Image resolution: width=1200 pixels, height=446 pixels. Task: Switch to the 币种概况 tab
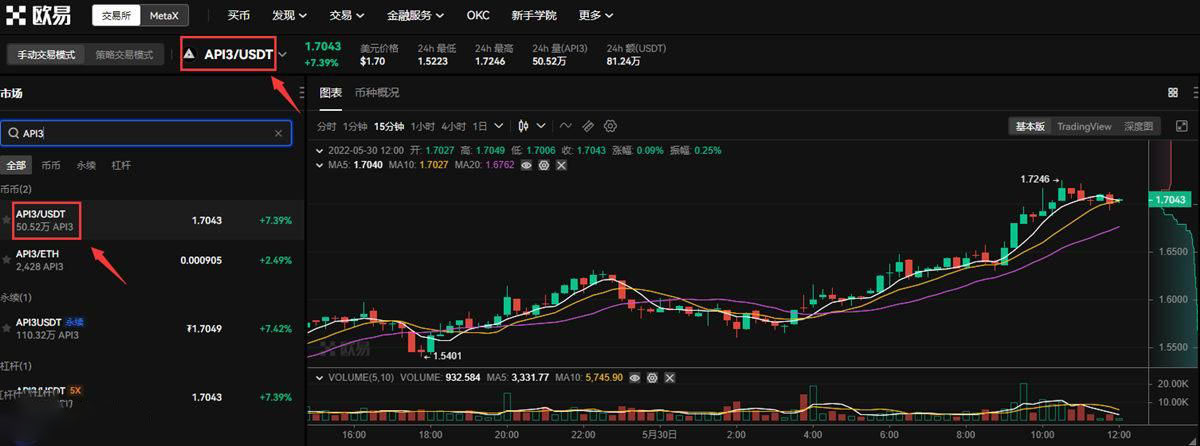(377, 93)
